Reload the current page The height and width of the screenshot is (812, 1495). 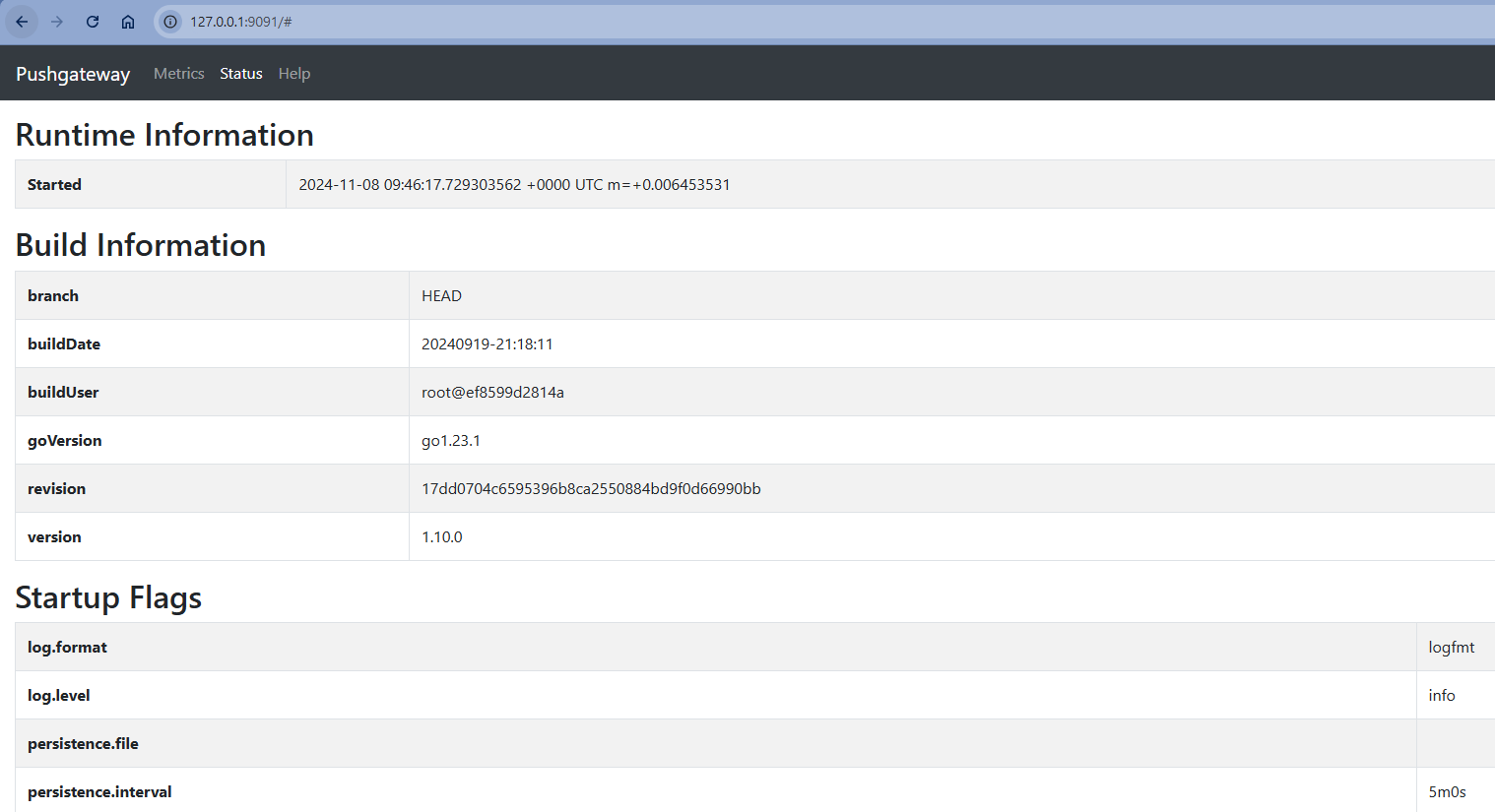tap(93, 22)
